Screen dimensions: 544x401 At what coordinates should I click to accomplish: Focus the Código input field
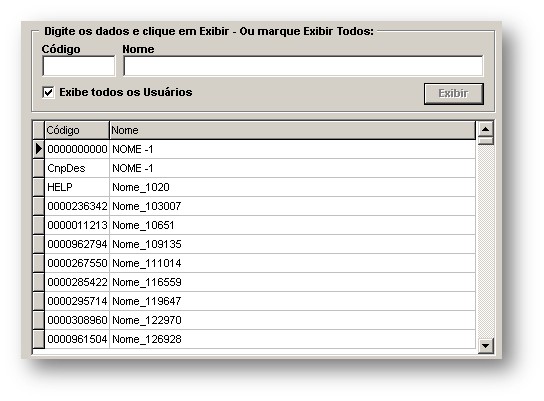click(x=79, y=66)
